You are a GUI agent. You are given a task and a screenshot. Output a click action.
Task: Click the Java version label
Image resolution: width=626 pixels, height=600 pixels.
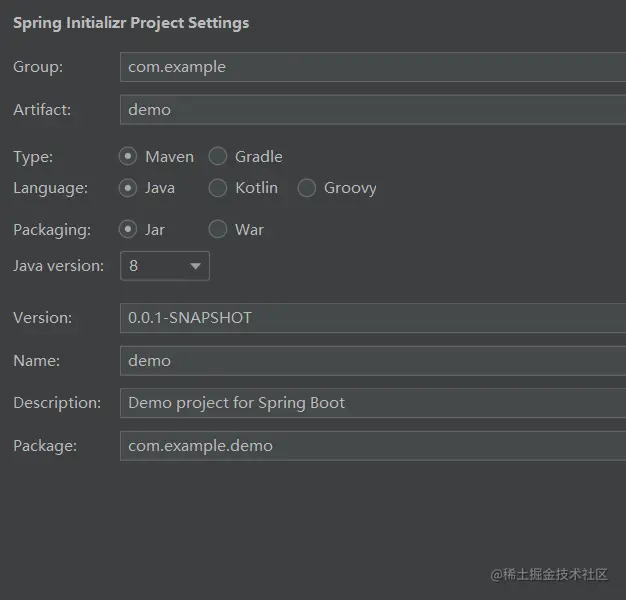point(59,266)
